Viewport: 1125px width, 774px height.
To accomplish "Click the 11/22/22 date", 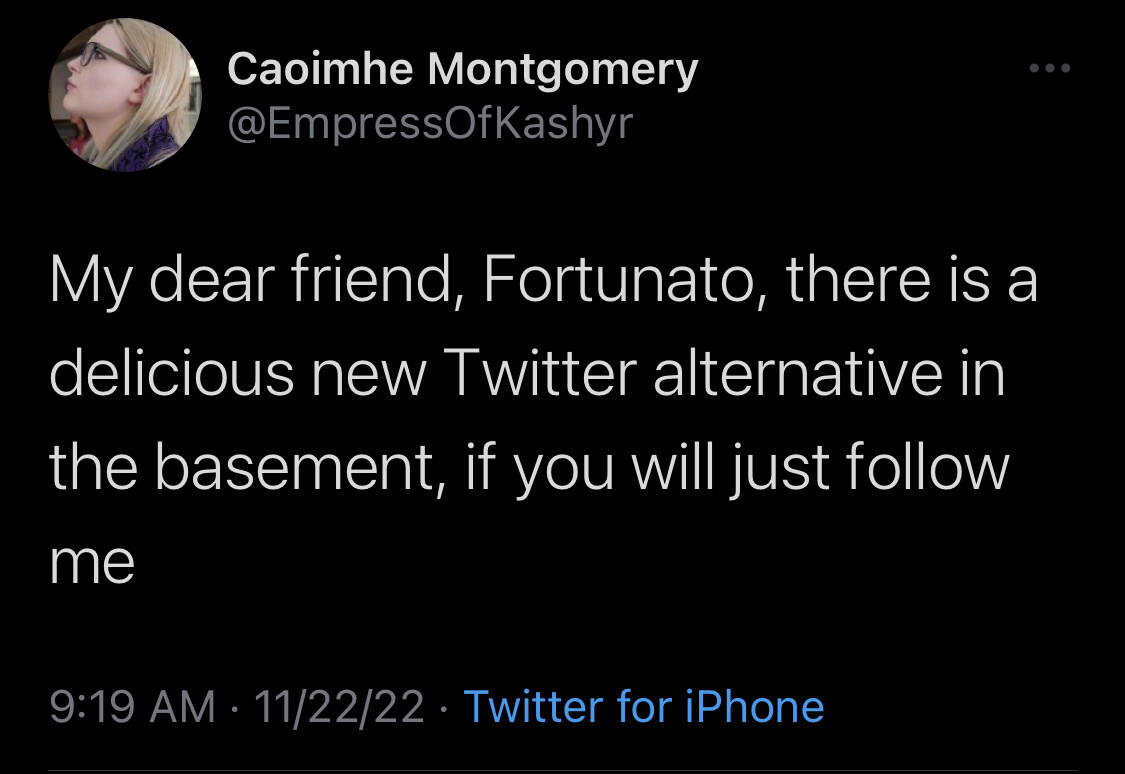I will (339, 707).
